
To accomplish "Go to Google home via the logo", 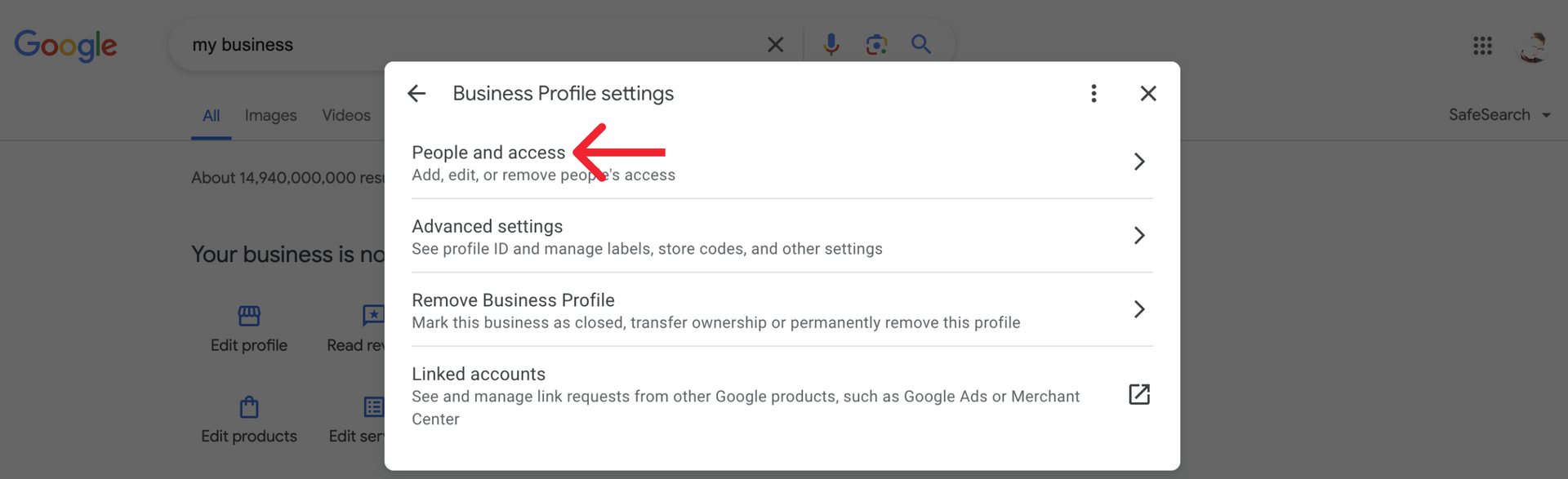I will point(65,46).
